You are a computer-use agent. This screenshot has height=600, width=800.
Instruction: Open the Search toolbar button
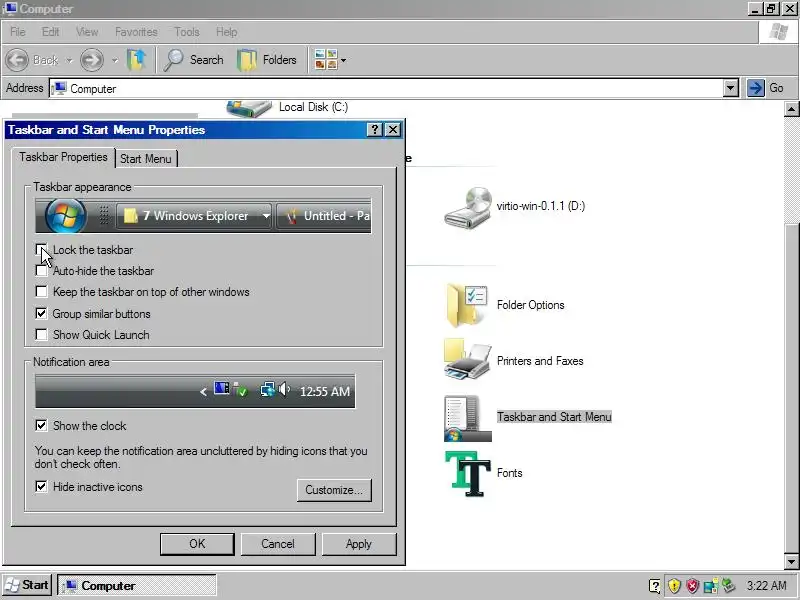point(194,60)
